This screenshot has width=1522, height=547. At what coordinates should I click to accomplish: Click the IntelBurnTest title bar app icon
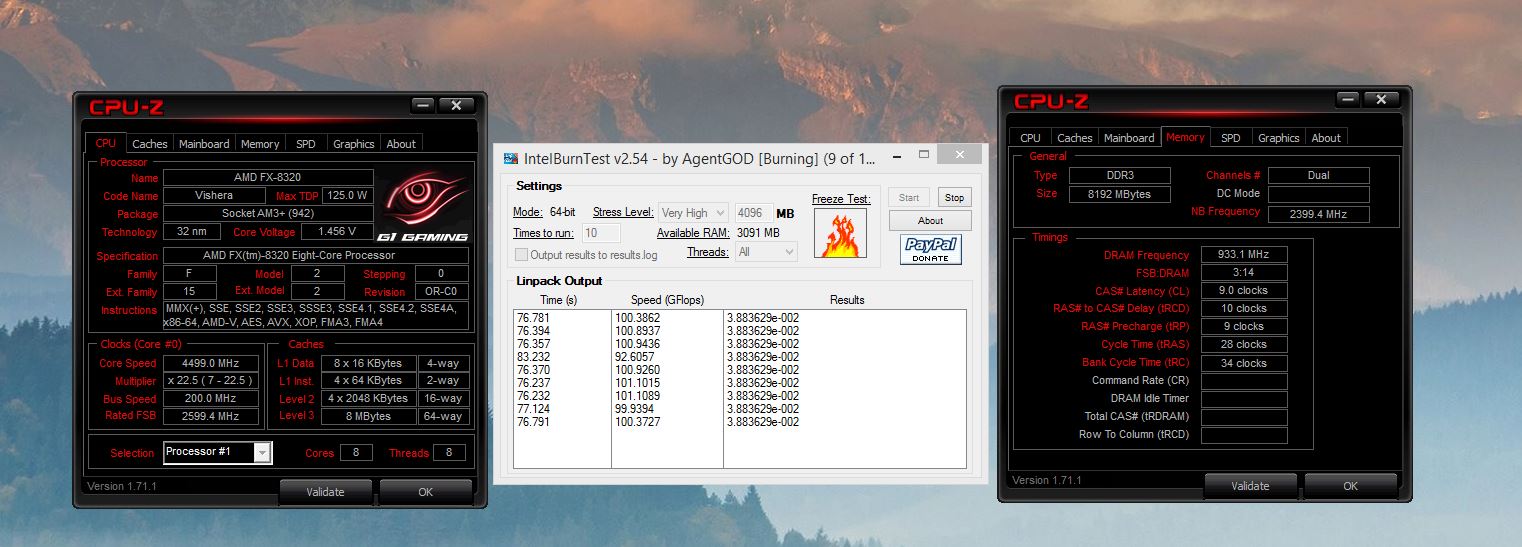pos(511,158)
